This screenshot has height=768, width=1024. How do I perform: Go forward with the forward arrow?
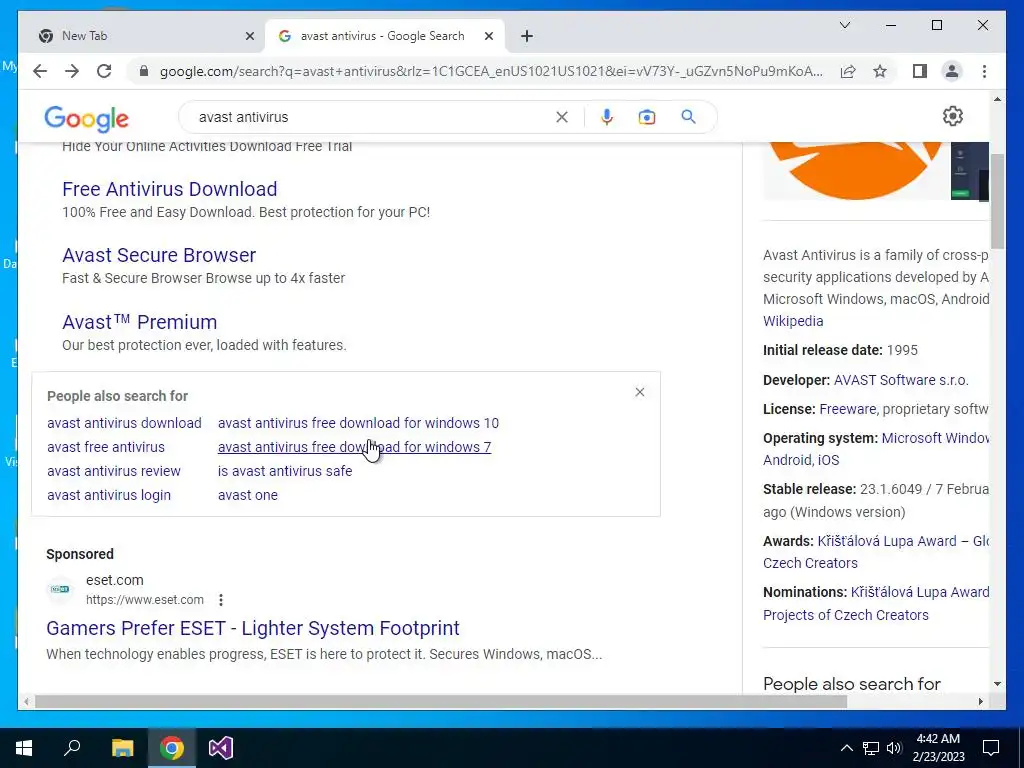pyautogui.click(x=72, y=71)
